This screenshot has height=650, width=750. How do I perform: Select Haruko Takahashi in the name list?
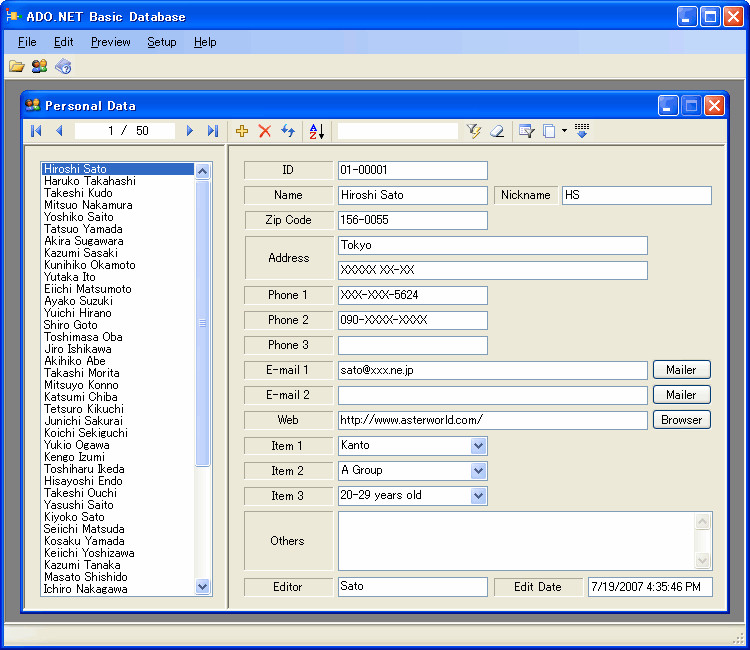tap(90, 181)
